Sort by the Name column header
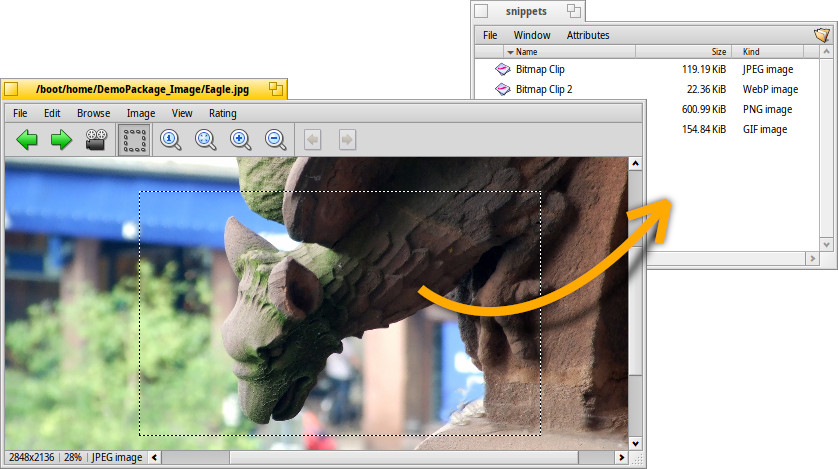Viewport: 838px width, 469px height. tap(527, 52)
